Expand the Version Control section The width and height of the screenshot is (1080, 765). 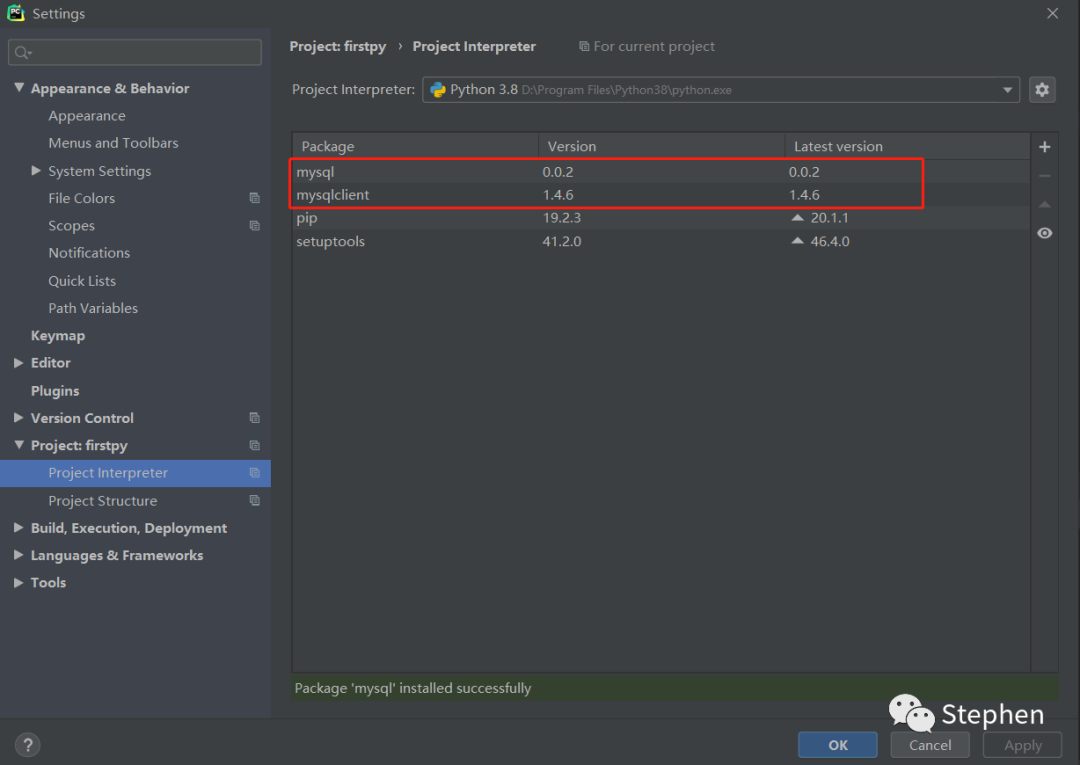pyautogui.click(x=19, y=418)
